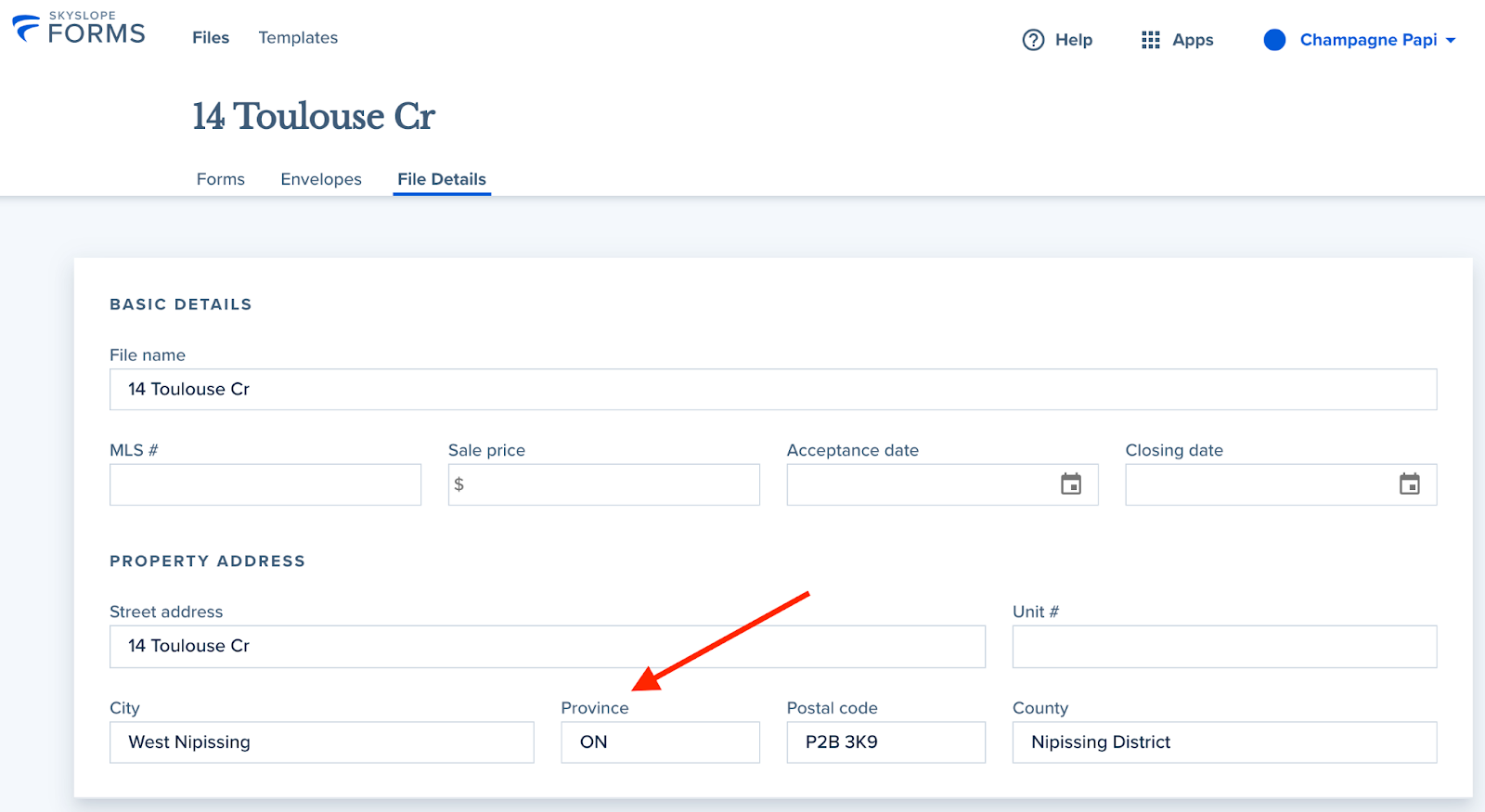The height and width of the screenshot is (812, 1485).
Task: Open the Help question mark icon
Action: click(x=1033, y=40)
